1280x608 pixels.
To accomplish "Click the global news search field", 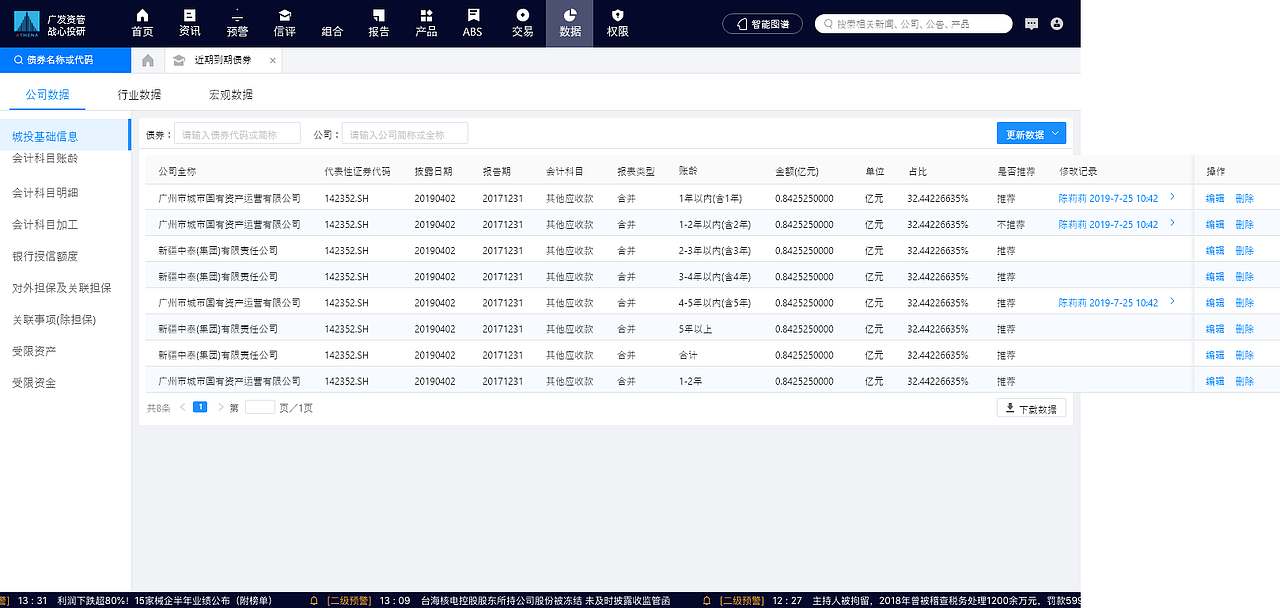I will (913, 23).
